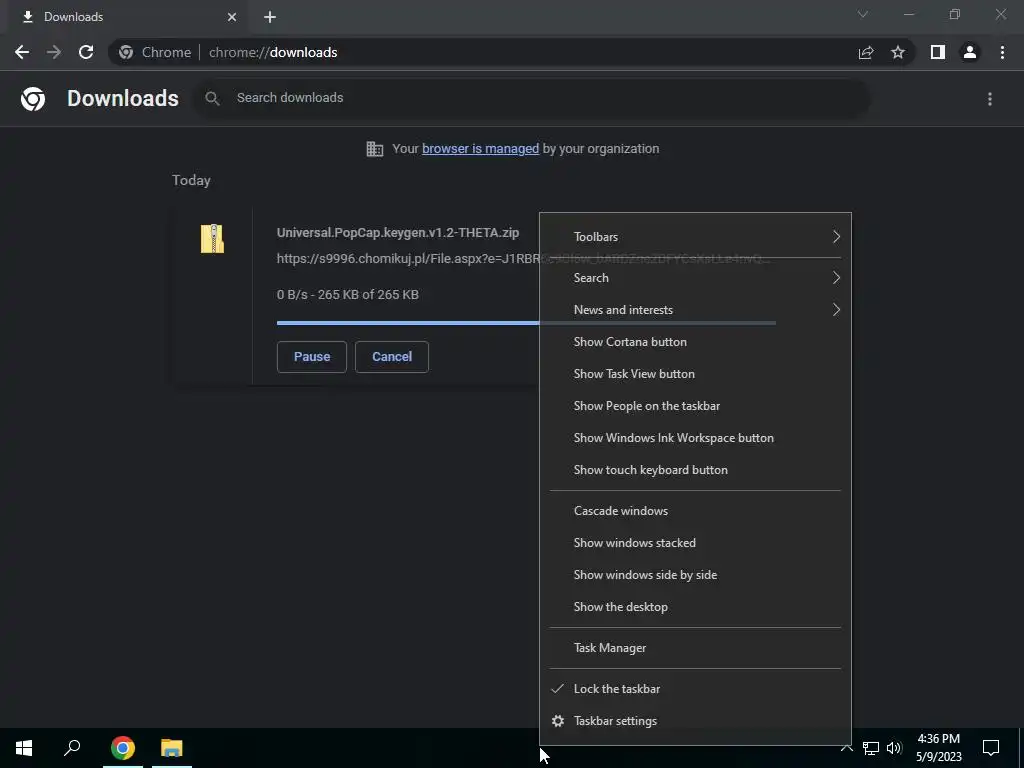
Task: Click the chrome://downloads address bar
Action: [509, 52]
